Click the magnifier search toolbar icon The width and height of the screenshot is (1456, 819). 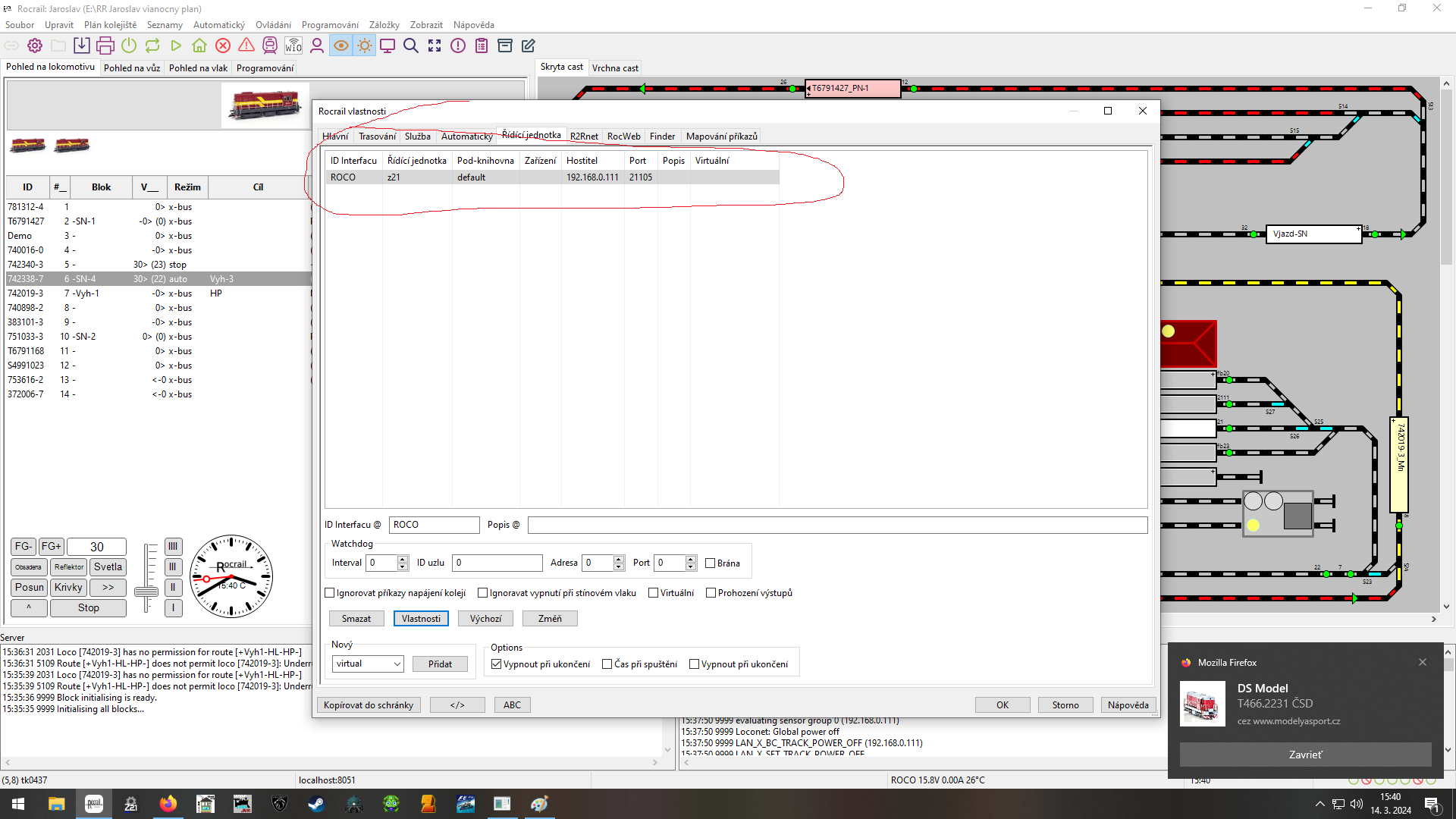(x=411, y=45)
